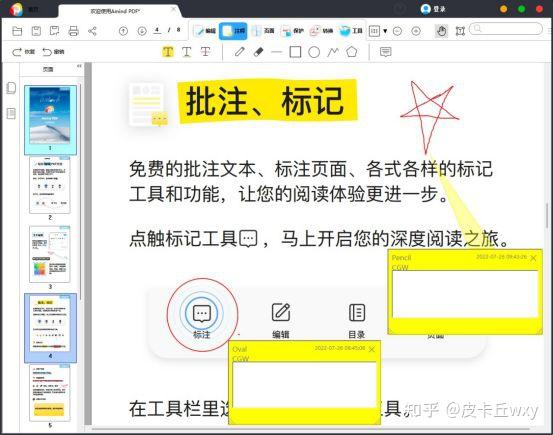
Task: Click the current page number field
Action: pos(157,30)
